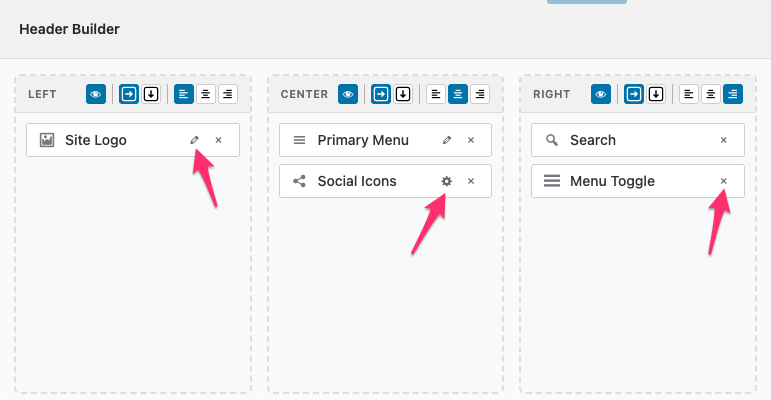Toggle visibility of the Center column

coord(348,94)
